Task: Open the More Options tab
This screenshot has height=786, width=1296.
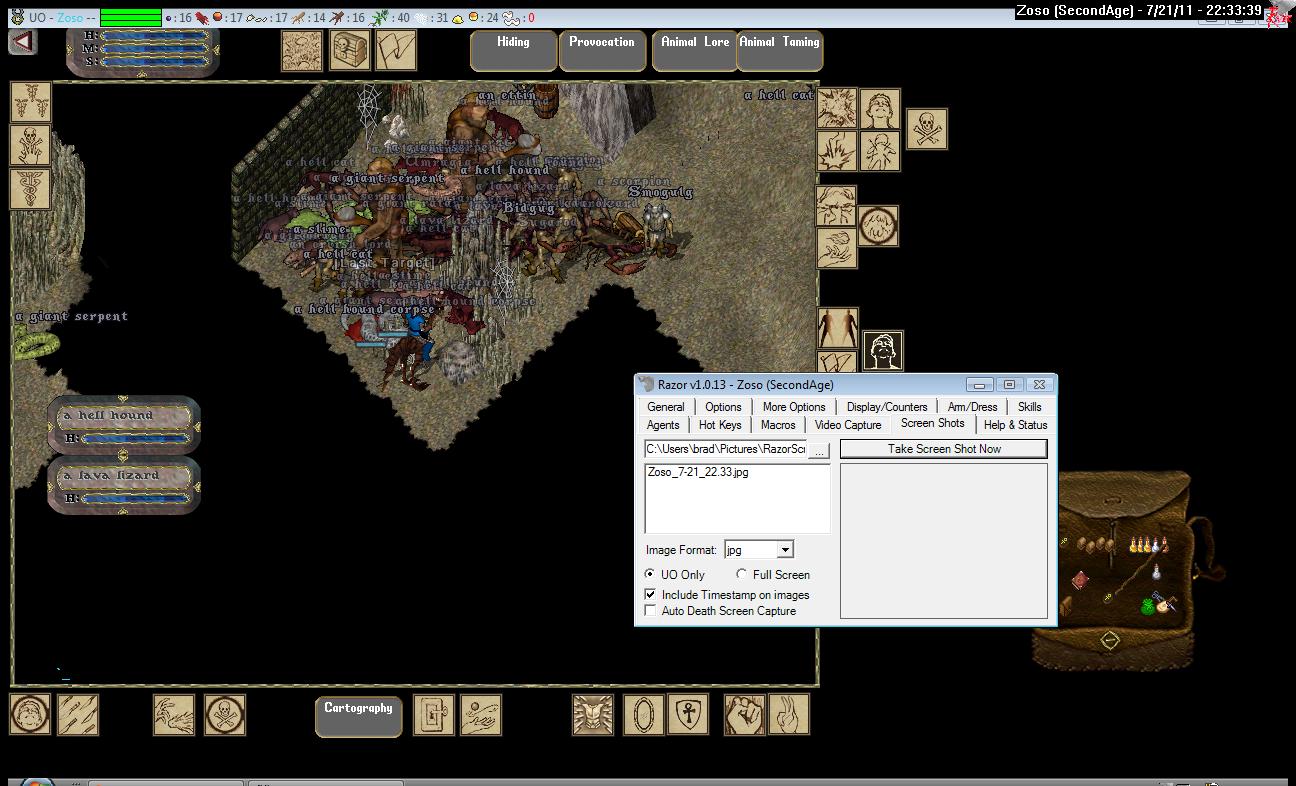Action: [x=794, y=407]
